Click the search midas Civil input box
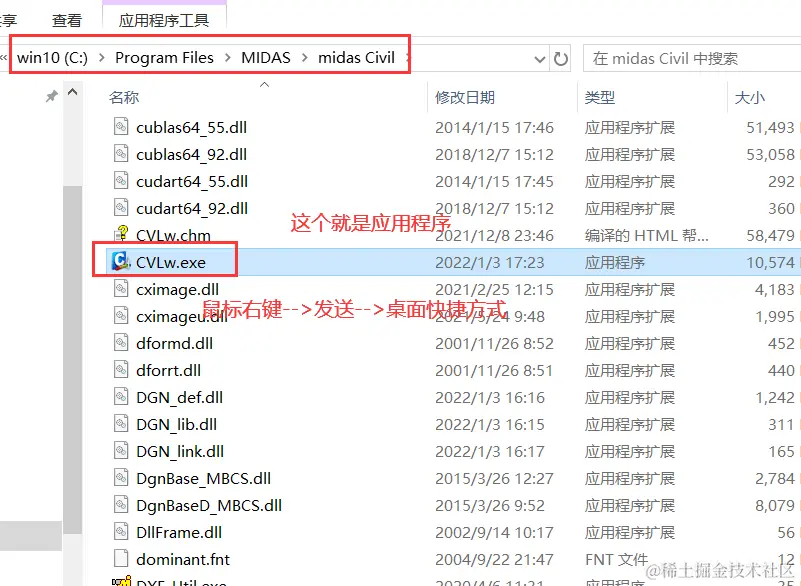The width and height of the screenshot is (801, 586). [x=692, y=59]
